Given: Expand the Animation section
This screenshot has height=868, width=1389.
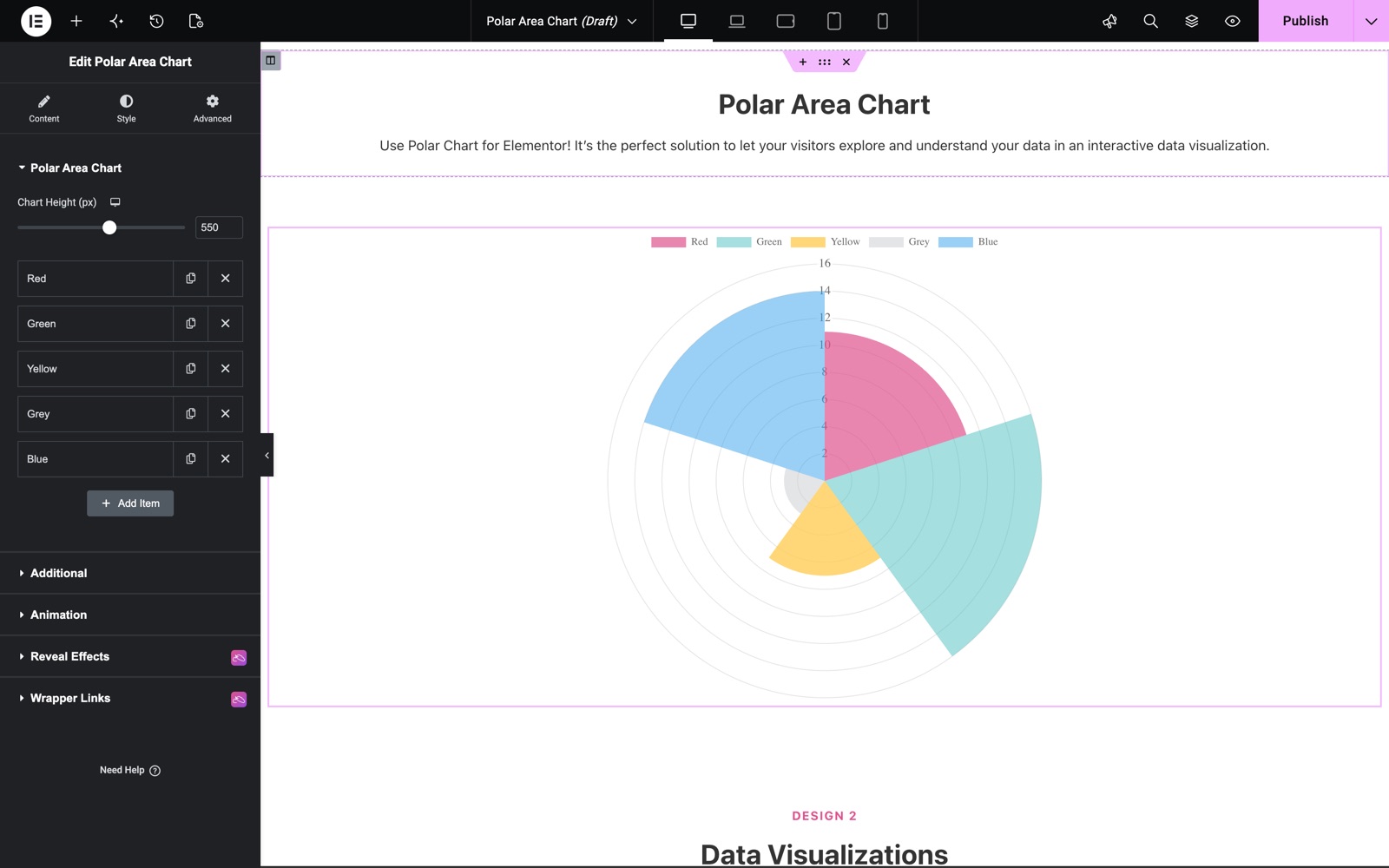Looking at the screenshot, I should [130, 615].
